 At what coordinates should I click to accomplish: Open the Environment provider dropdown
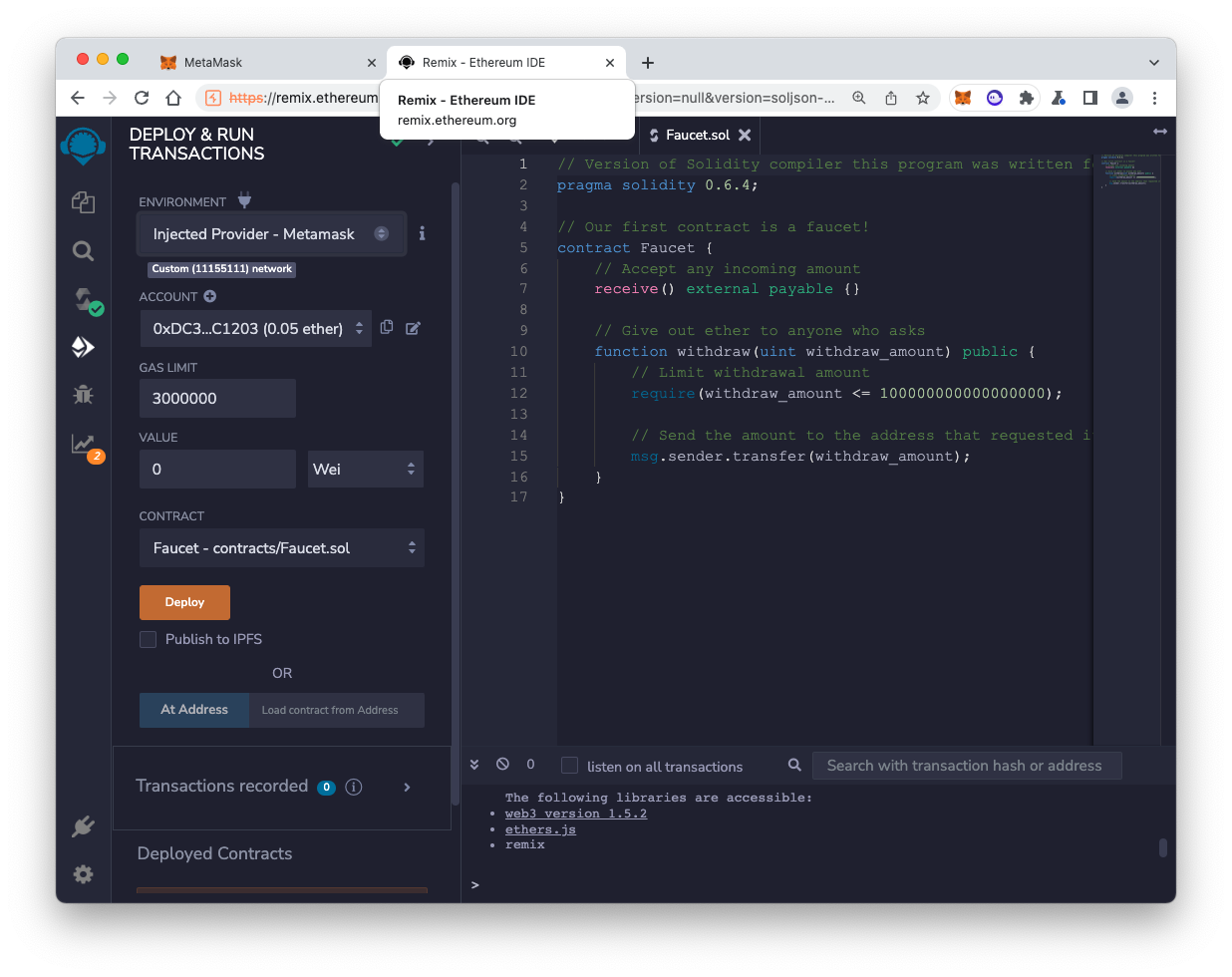[271, 234]
